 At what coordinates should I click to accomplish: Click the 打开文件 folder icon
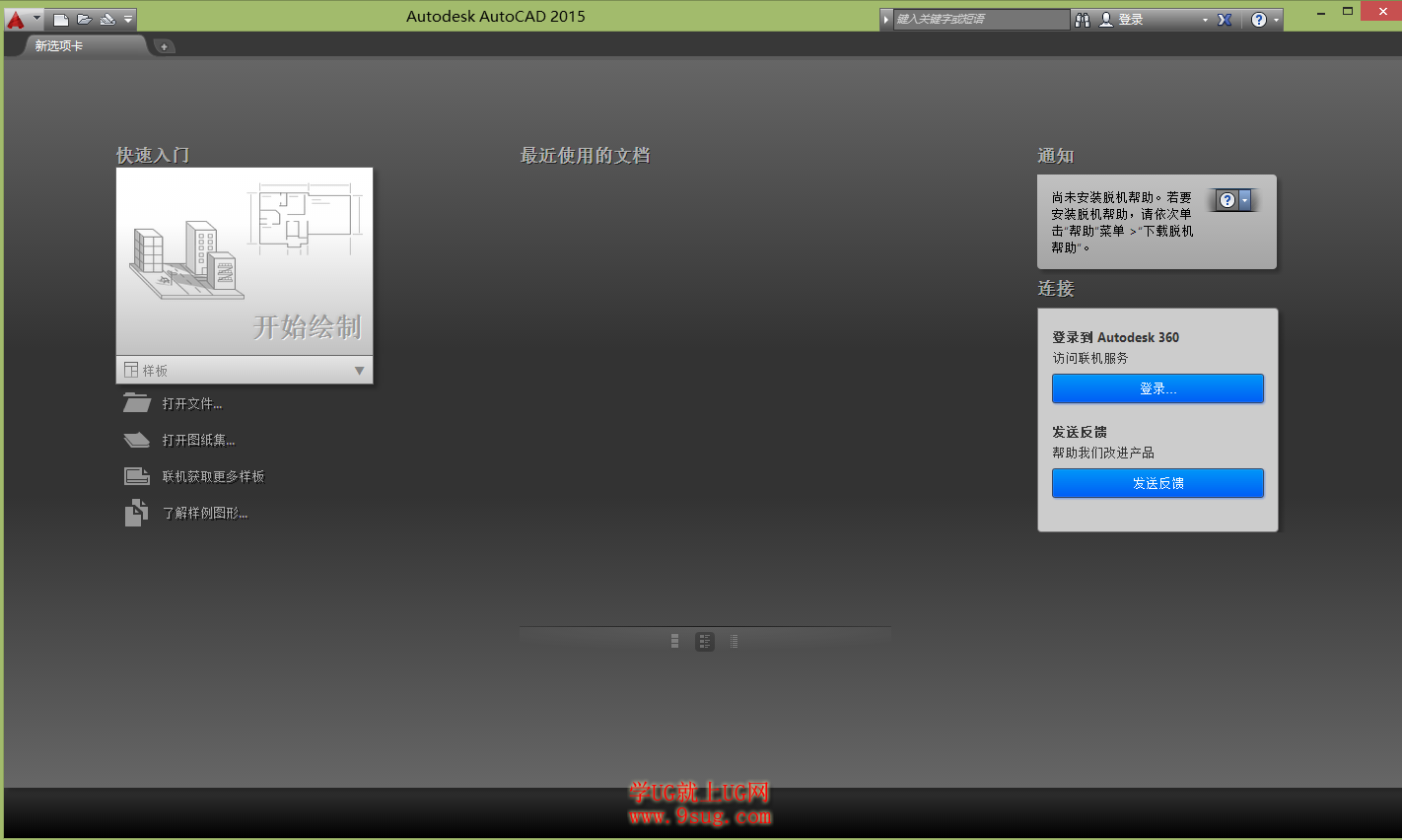click(x=137, y=403)
